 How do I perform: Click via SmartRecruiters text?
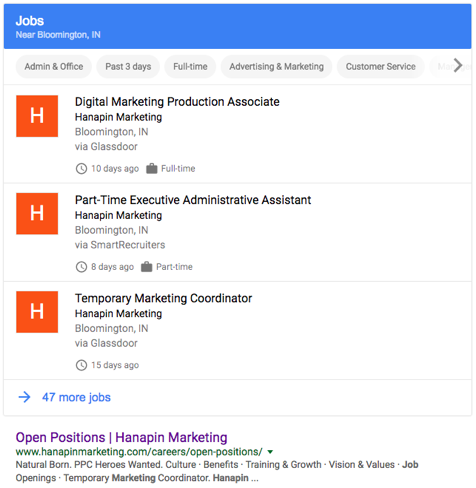tap(120, 245)
